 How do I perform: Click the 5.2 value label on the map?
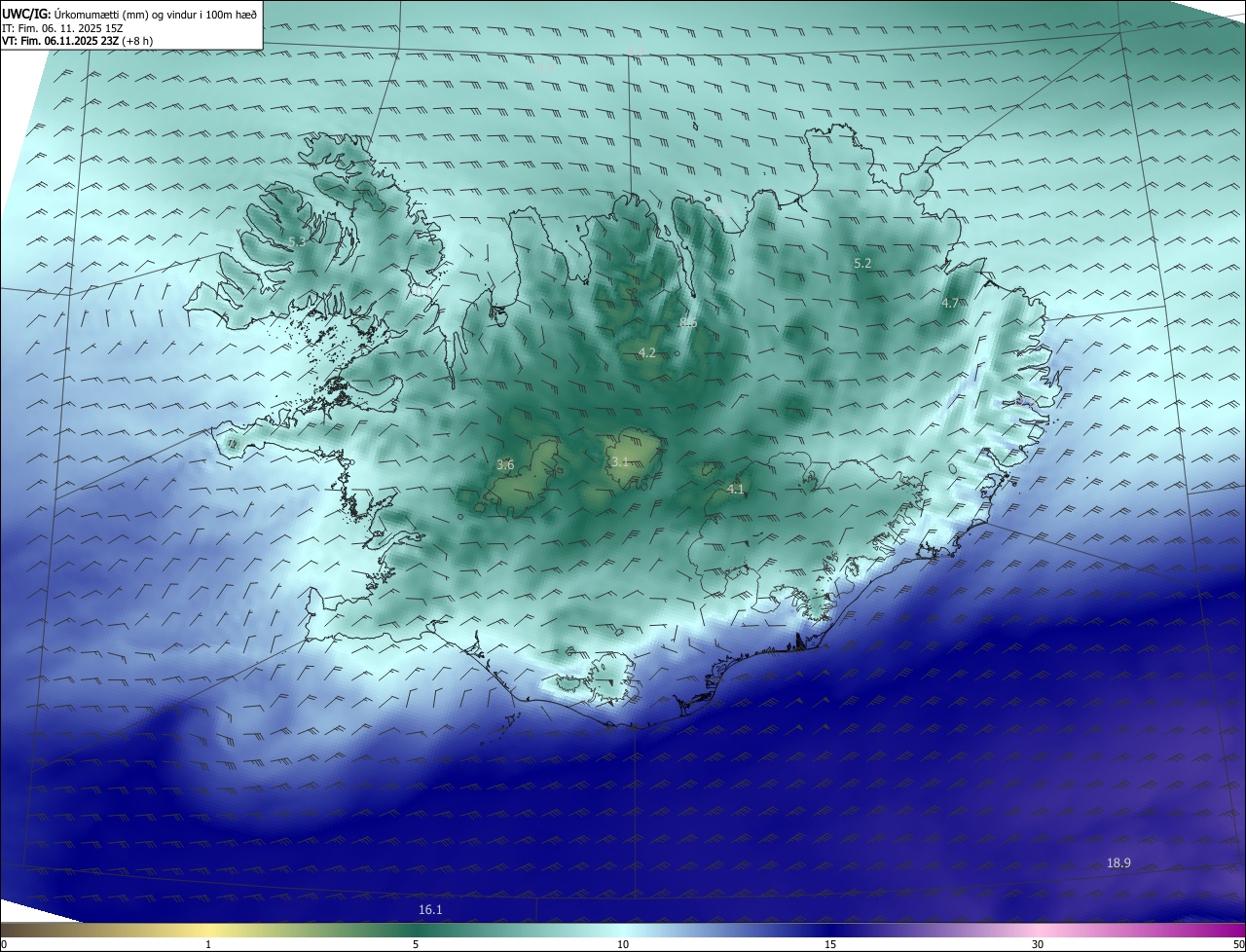click(x=862, y=263)
